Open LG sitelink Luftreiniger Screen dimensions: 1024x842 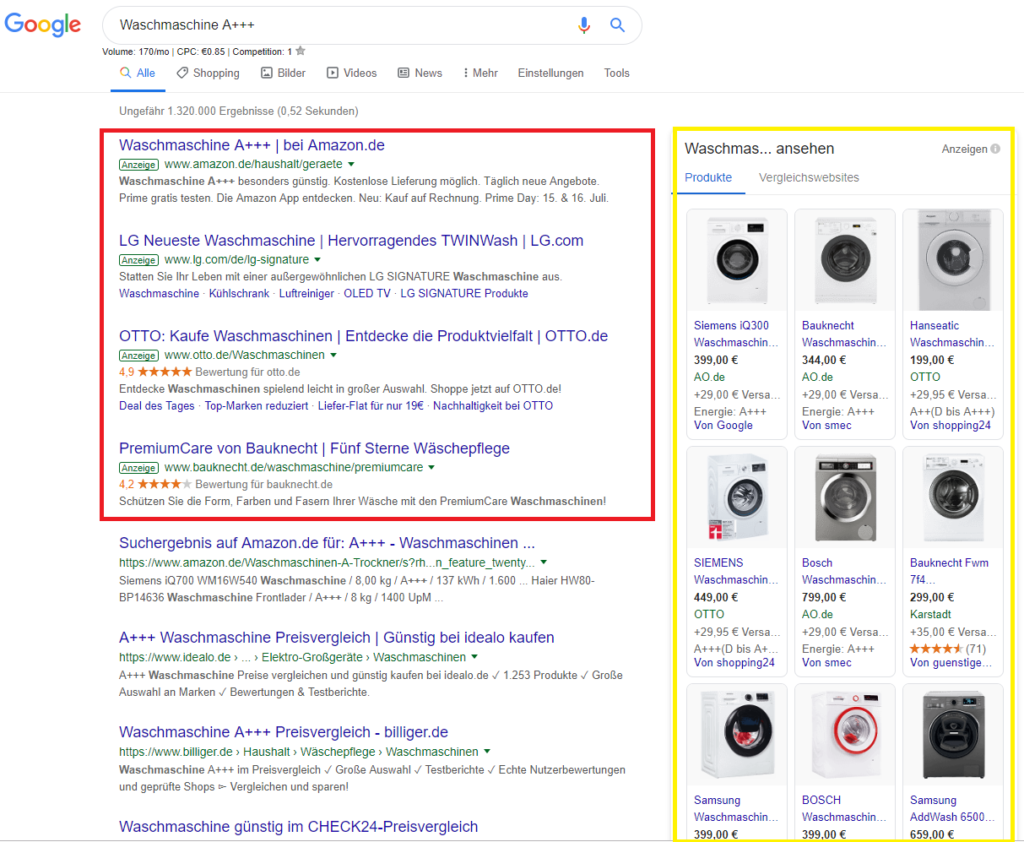306,294
